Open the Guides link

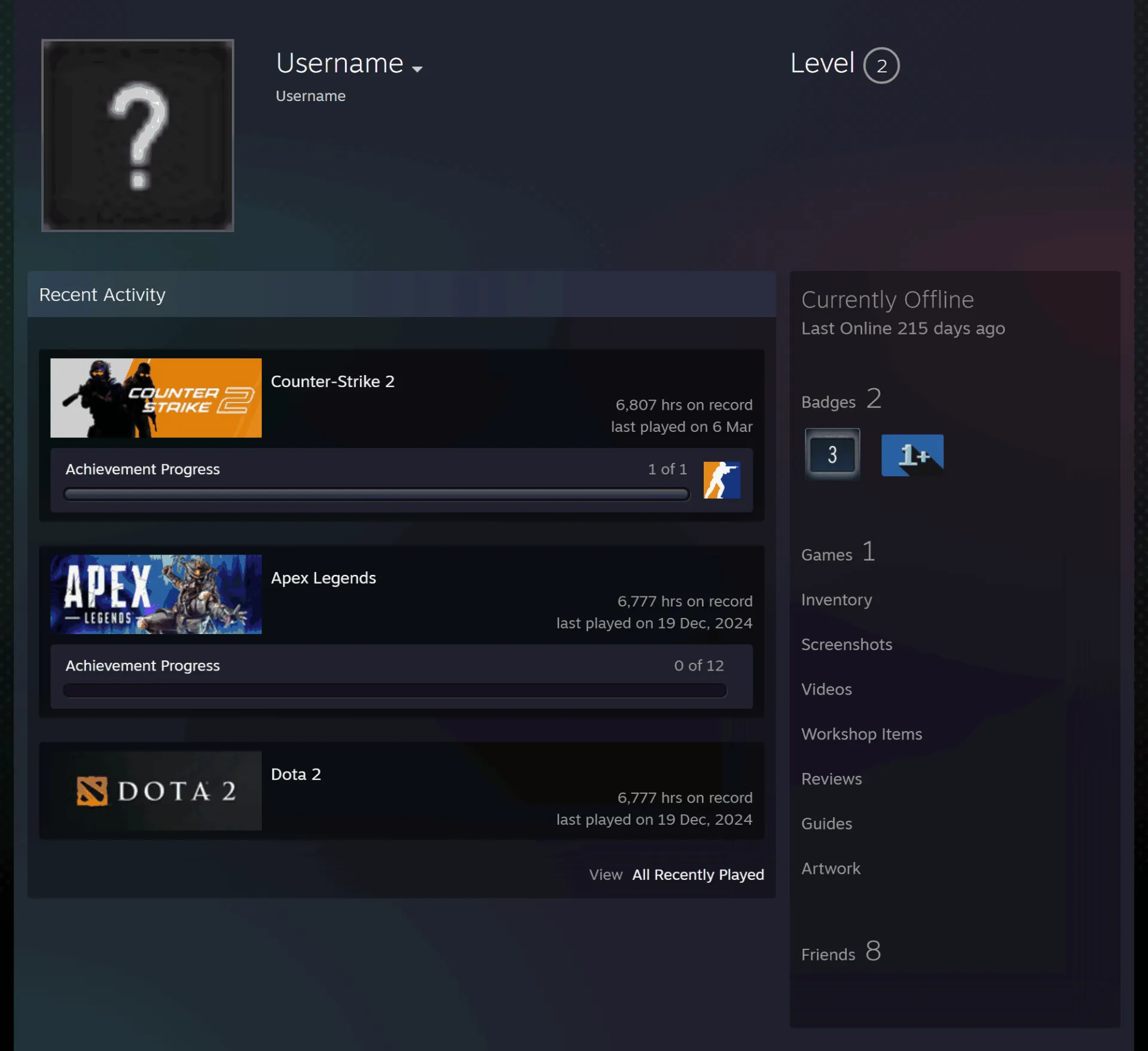point(826,824)
